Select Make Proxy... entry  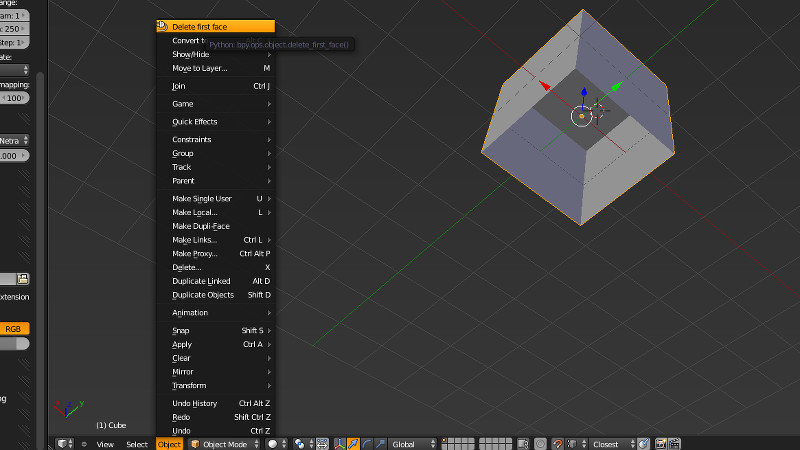point(215,254)
